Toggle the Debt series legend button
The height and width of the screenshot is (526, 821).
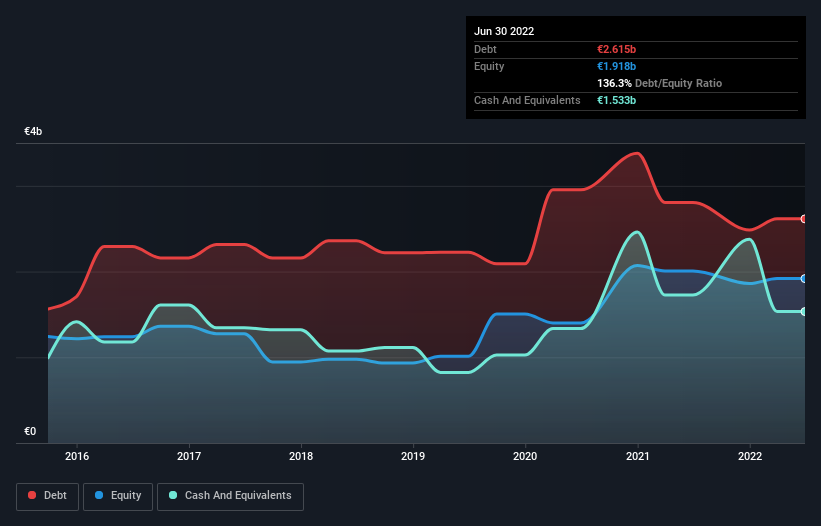47,496
